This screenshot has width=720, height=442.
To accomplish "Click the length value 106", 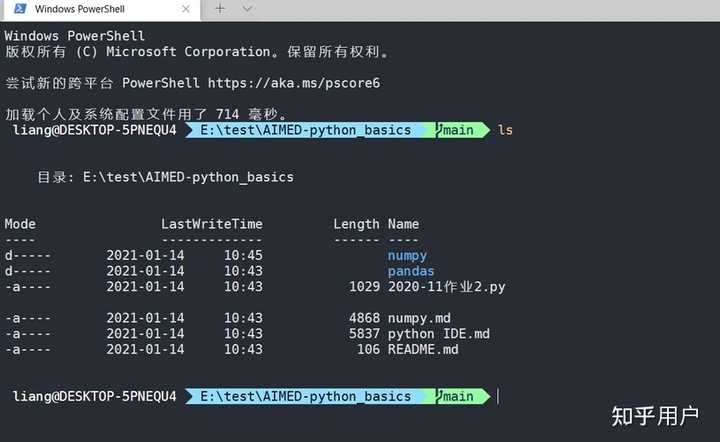I will coord(369,349).
